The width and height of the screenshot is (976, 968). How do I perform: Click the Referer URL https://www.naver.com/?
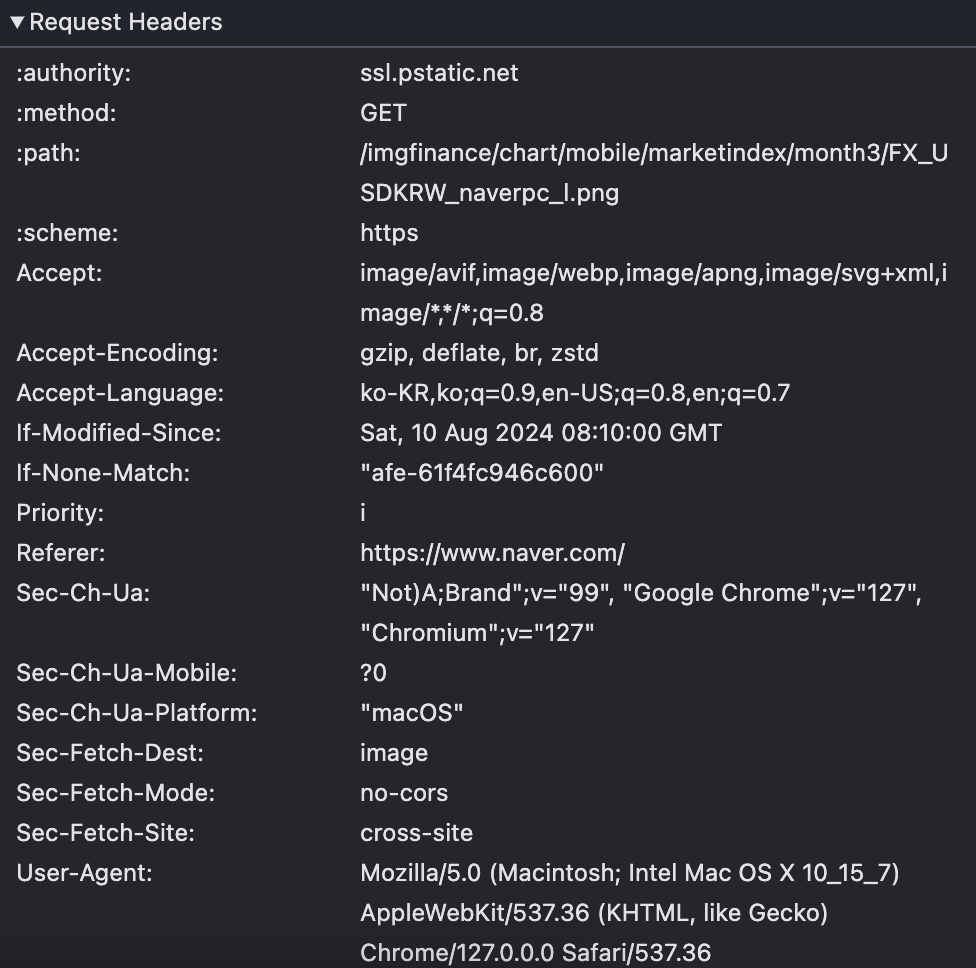pyautogui.click(x=492, y=553)
